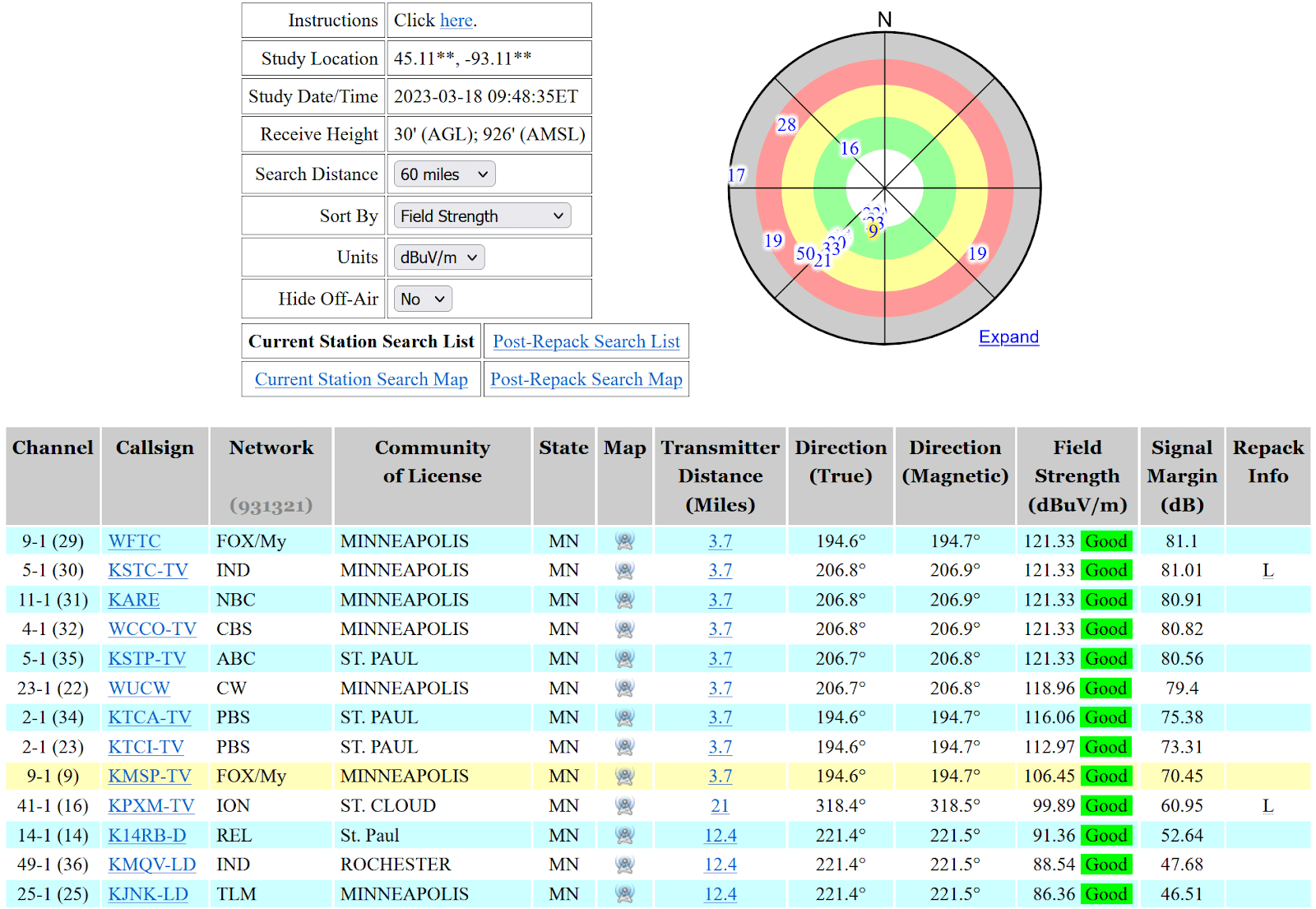Open KARE callsign link
Screen dimensions: 1316x909
(x=134, y=600)
